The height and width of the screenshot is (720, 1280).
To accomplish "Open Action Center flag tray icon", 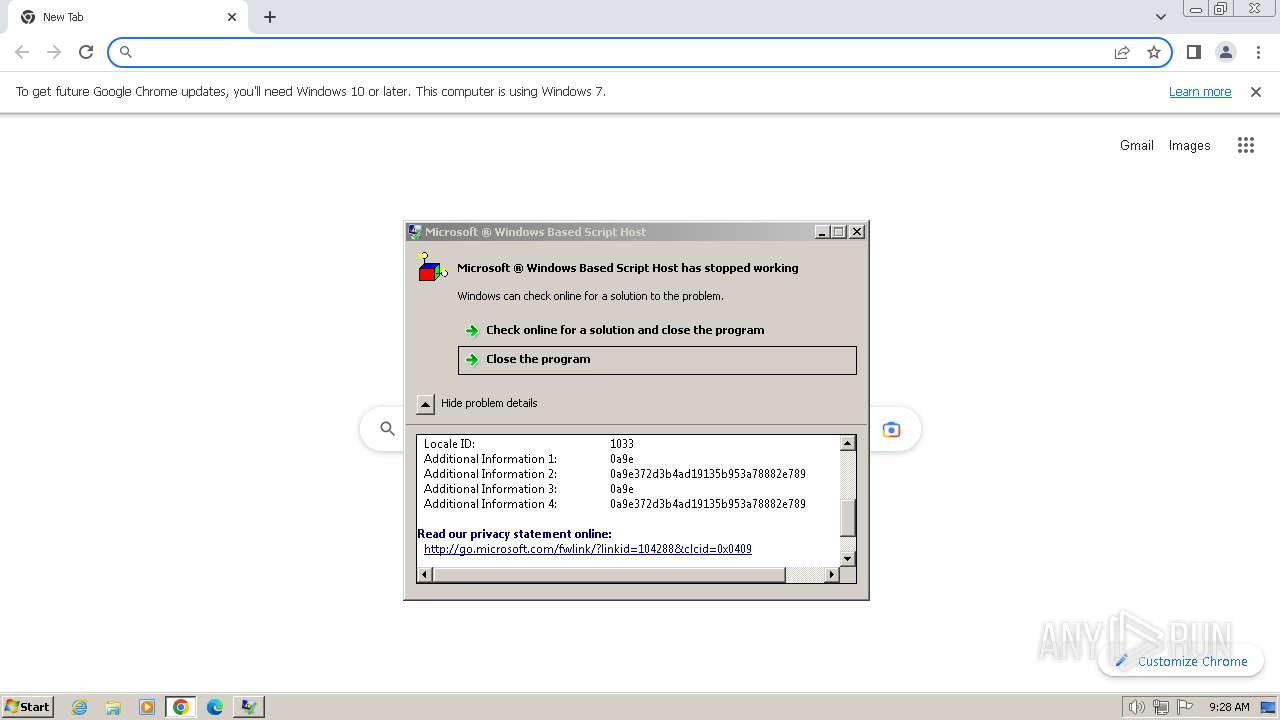I will (x=1186, y=707).
